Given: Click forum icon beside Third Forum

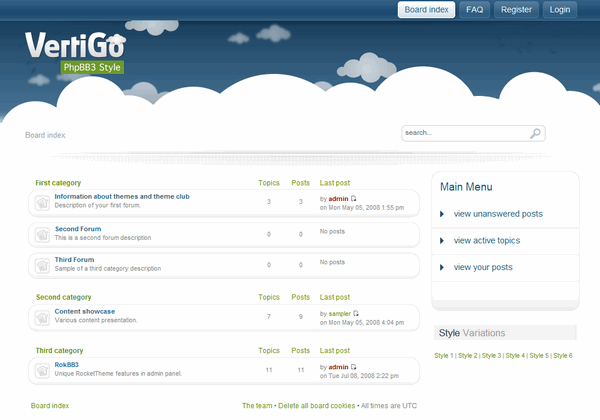Looking at the screenshot, I should (42, 265).
